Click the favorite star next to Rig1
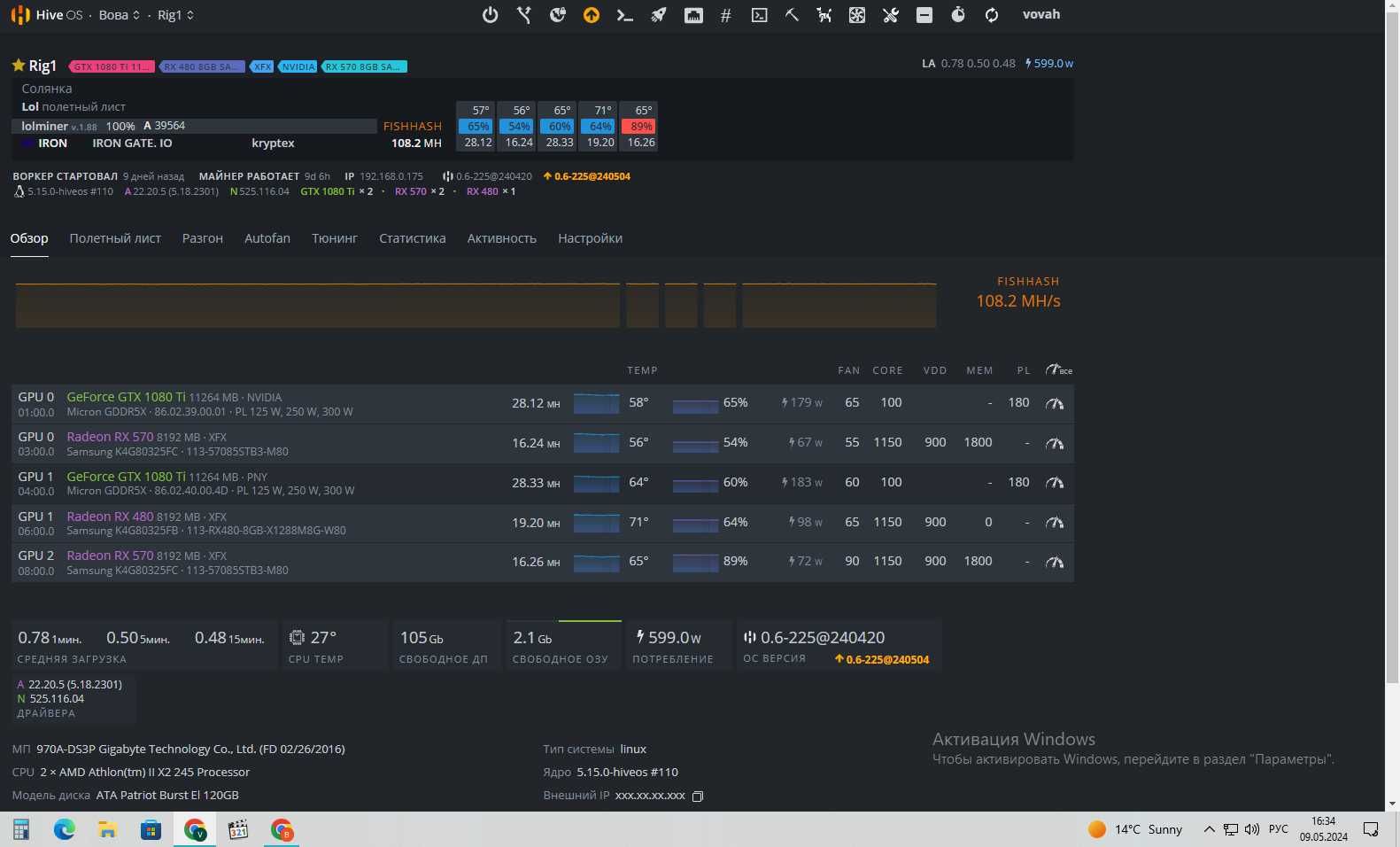This screenshot has height=847, width=1400. click(x=18, y=65)
